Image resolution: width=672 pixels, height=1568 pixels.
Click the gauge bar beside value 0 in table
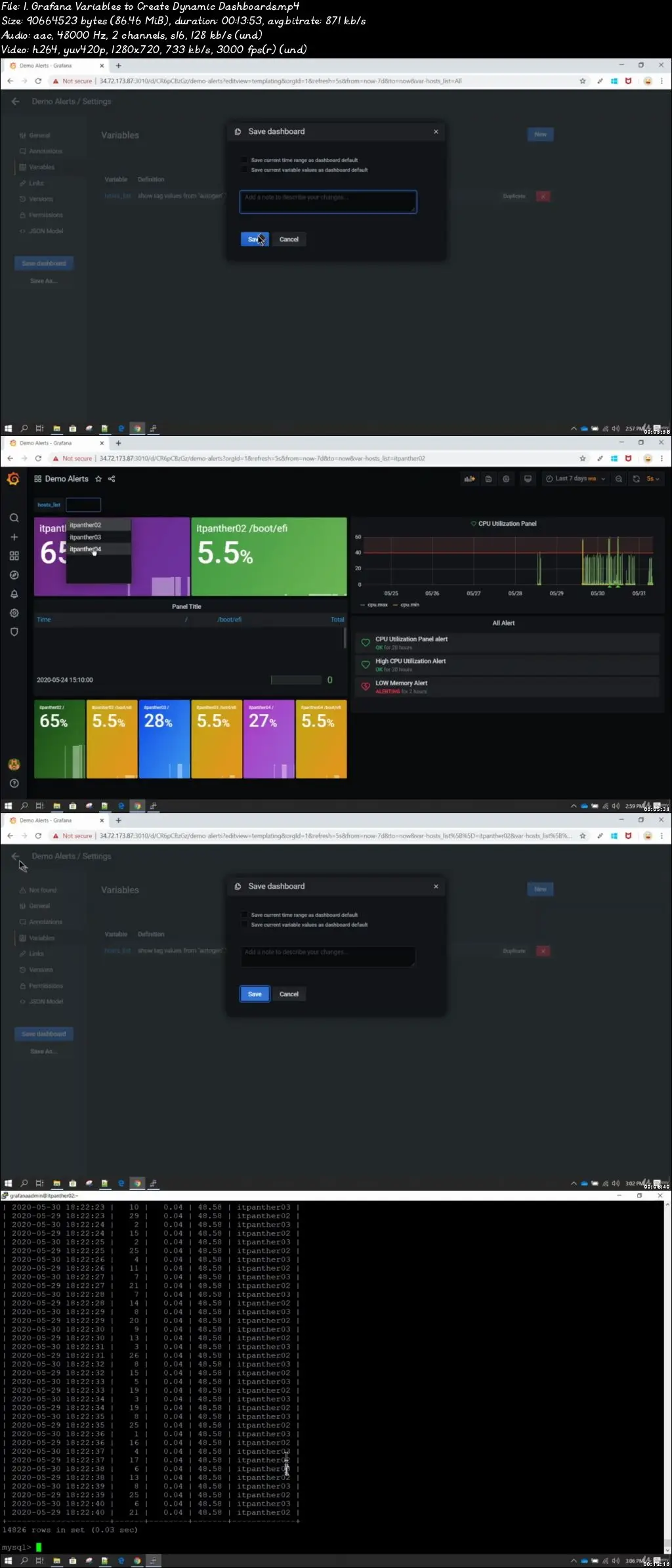296,680
